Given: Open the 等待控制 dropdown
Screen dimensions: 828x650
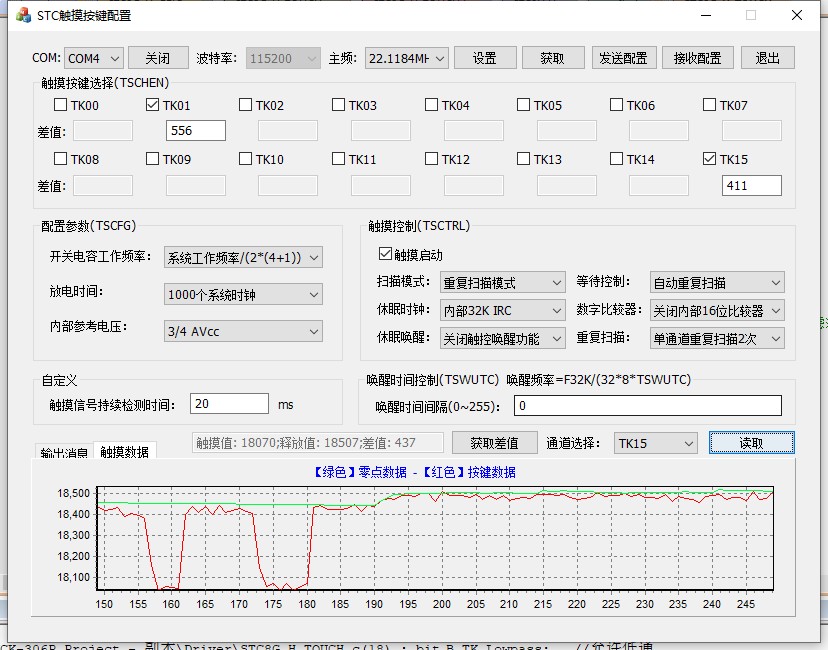Looking at the screenshot, I should [x=717, y=282].
